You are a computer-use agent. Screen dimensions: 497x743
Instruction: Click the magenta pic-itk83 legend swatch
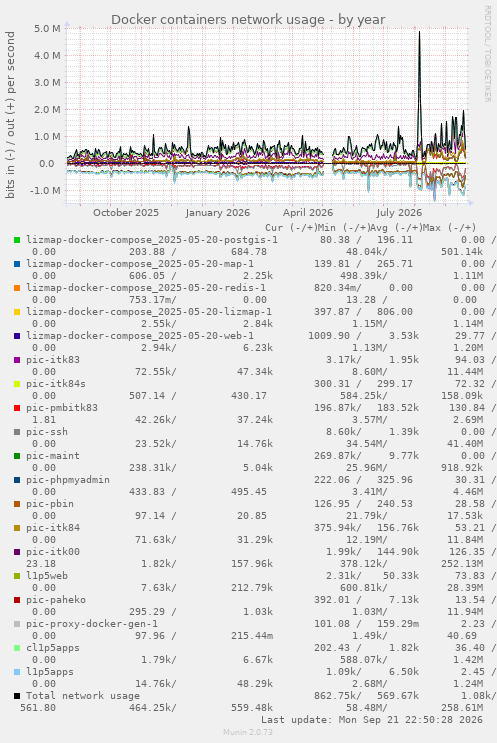[17, 360]
